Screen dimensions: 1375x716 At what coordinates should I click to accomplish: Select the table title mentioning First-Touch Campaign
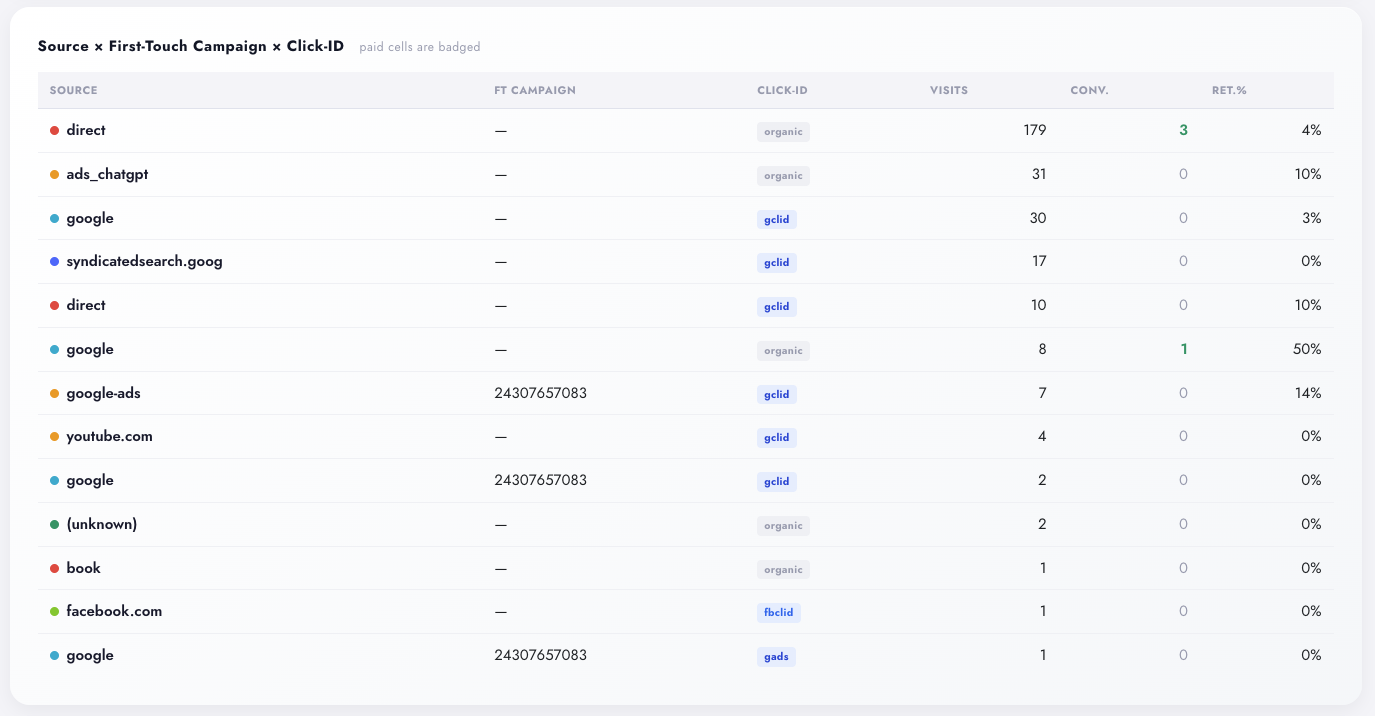[x=191, y=47]
